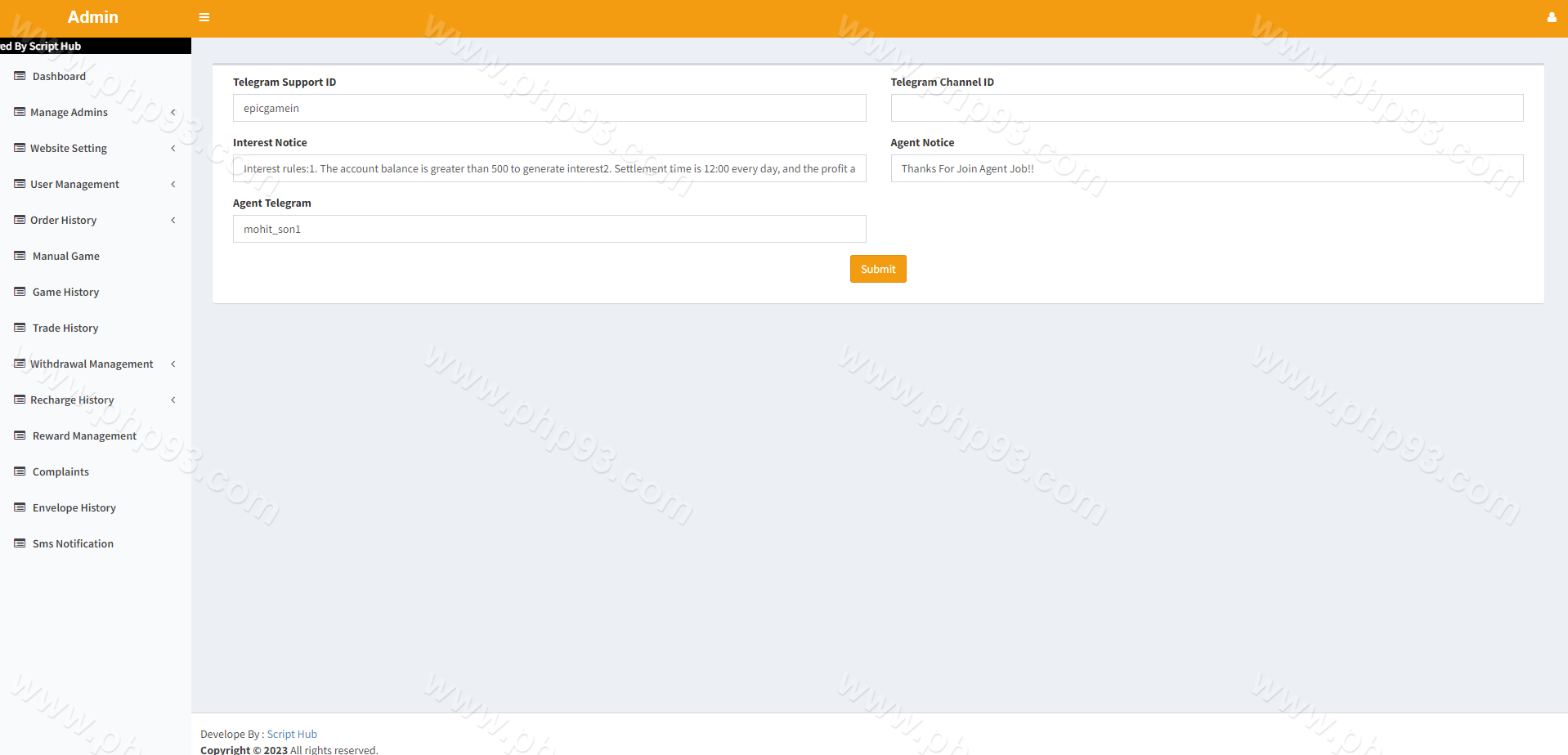Click into the Interest Notice field
This screenshot has height=755, width=1568.
[549, 168]
